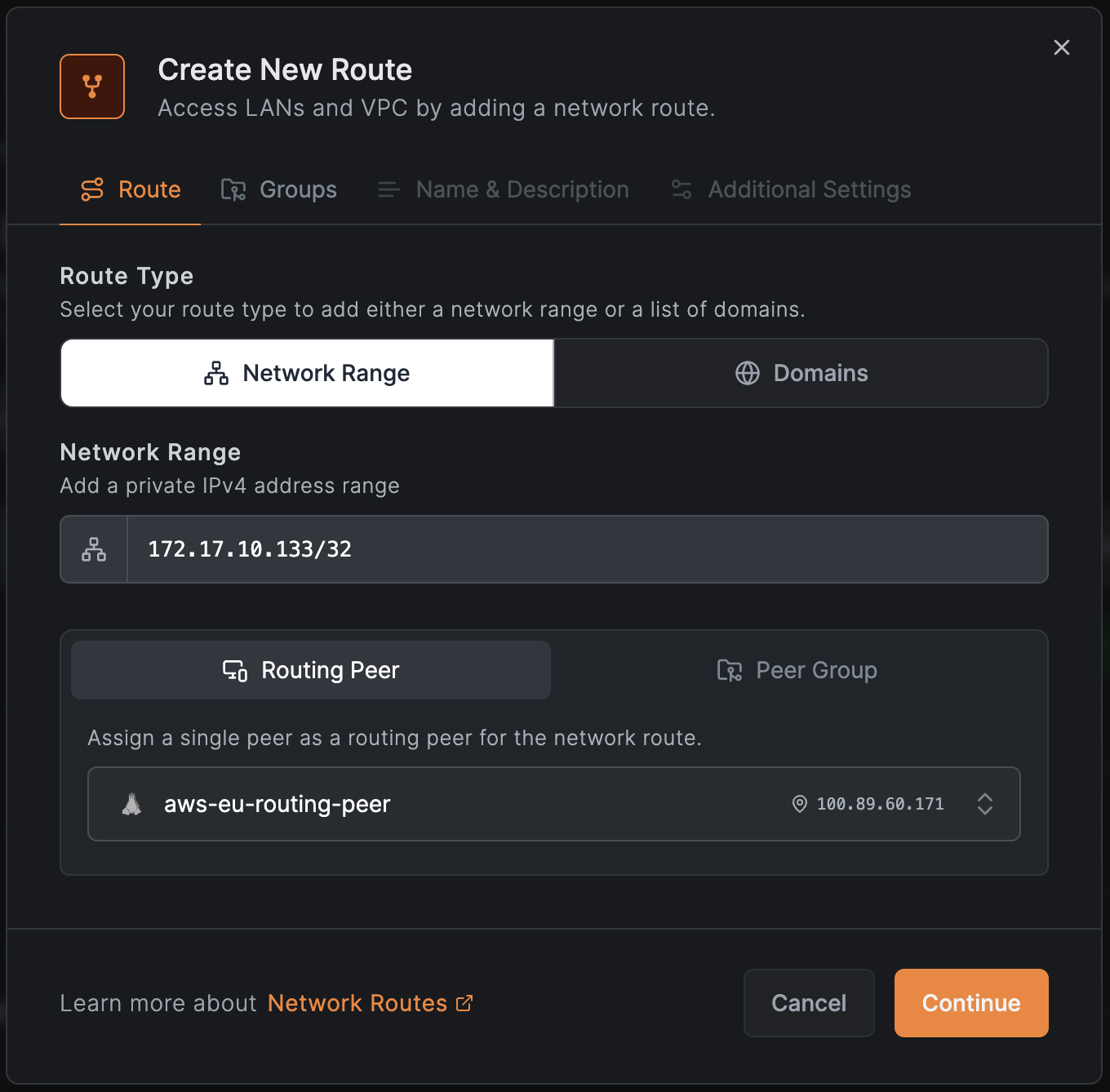
Task: Click the Route tab's network icon
Action: [93, 189]
